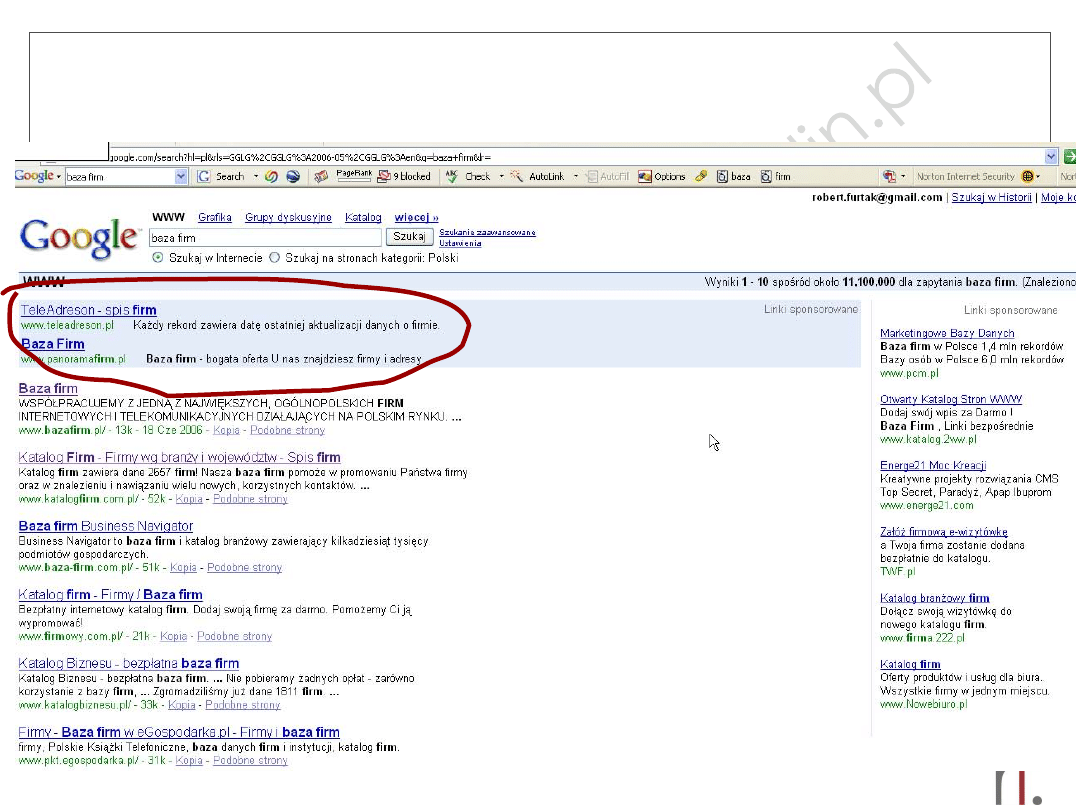The height and width of the screenshot is (810, 1080).
Task: Click the toolbar Search button
Action: click(222, 177)
